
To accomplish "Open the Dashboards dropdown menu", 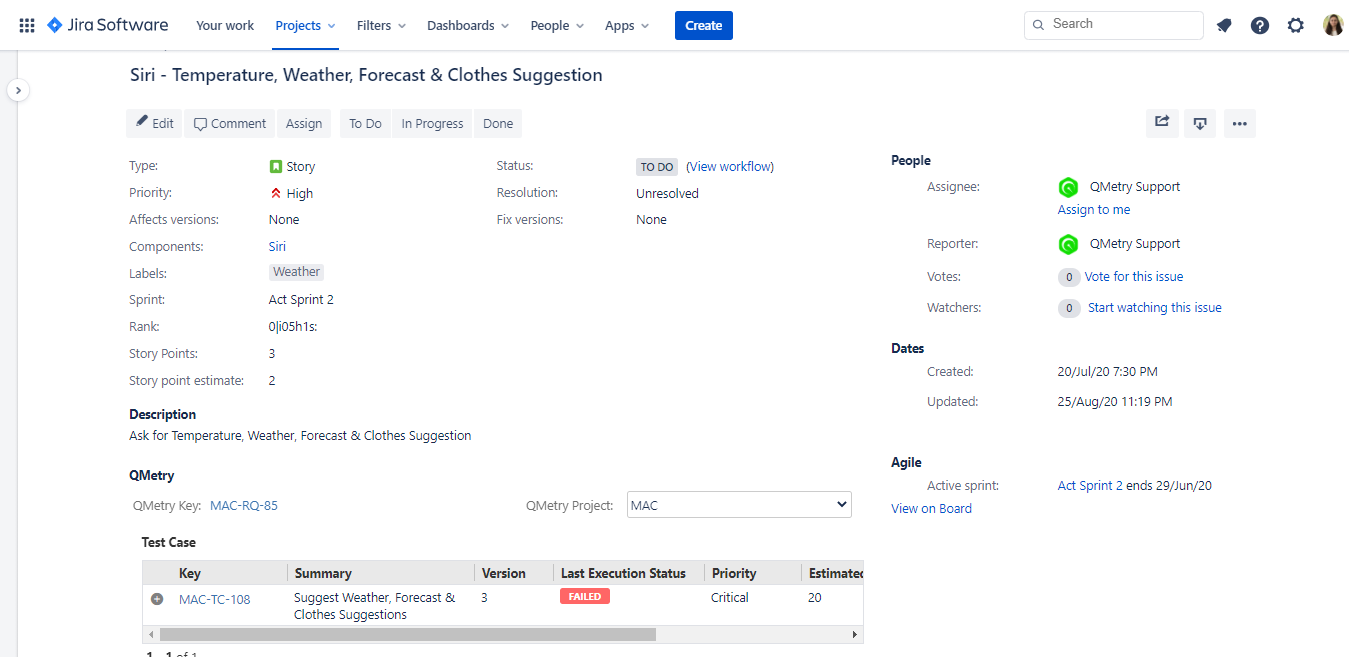I will coord(468,25).
